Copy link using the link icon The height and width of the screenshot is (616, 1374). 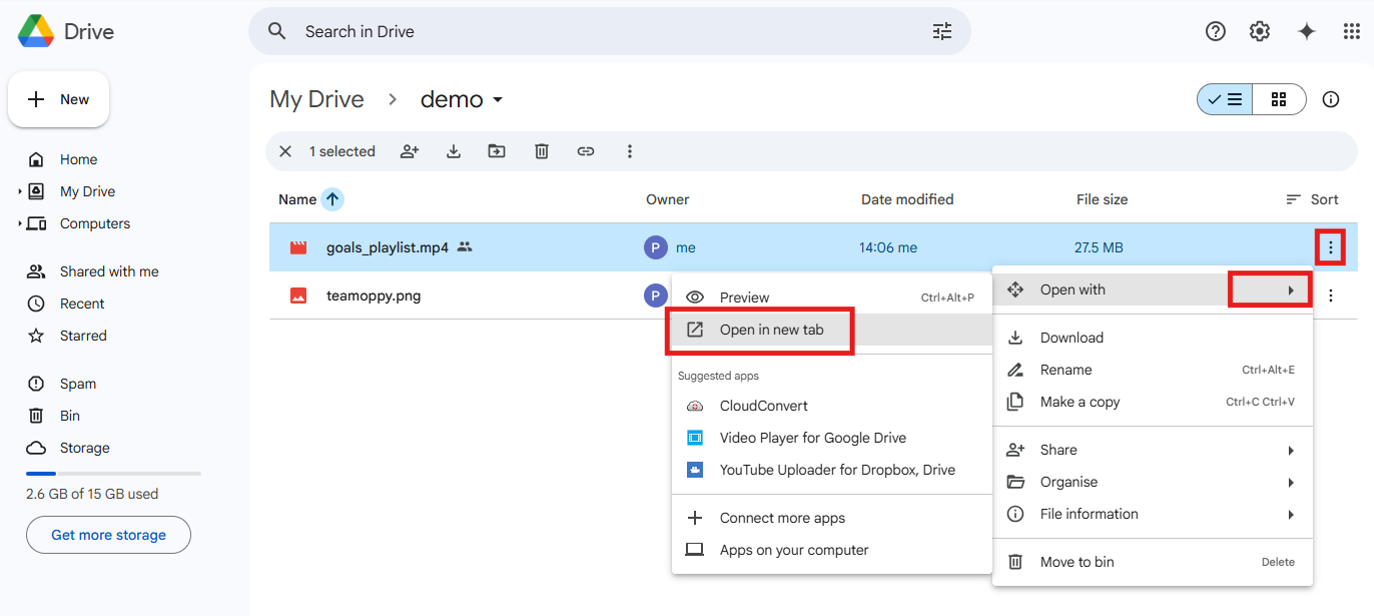pos(585,152)
